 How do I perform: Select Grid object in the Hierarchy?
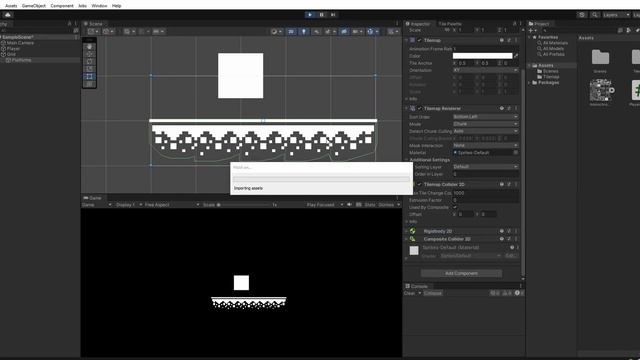click(11, 54)
